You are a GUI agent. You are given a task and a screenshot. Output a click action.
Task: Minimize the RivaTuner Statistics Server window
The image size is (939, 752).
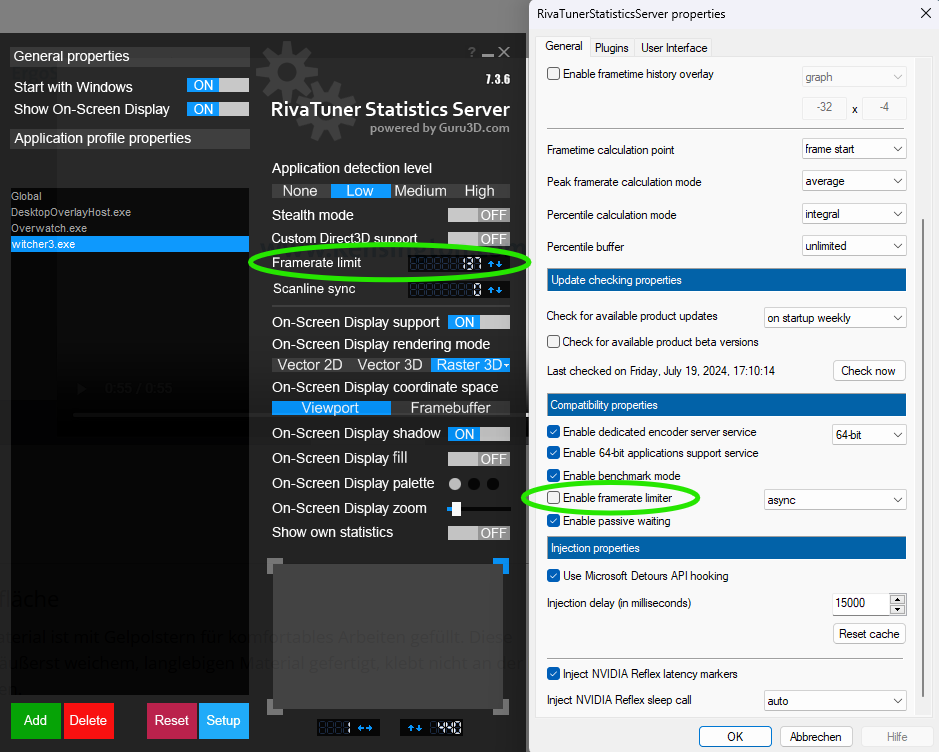[488, 54]
